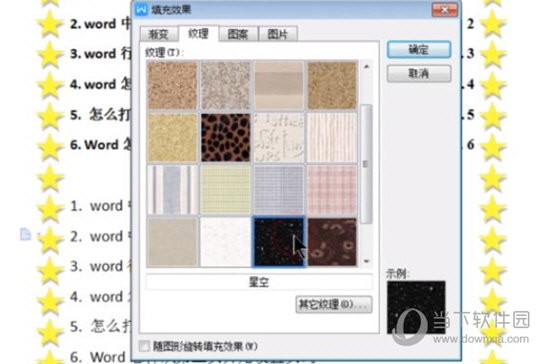Choose the light green grid texture
Viewport: 550px width, 364px height.
pos(226,190)
